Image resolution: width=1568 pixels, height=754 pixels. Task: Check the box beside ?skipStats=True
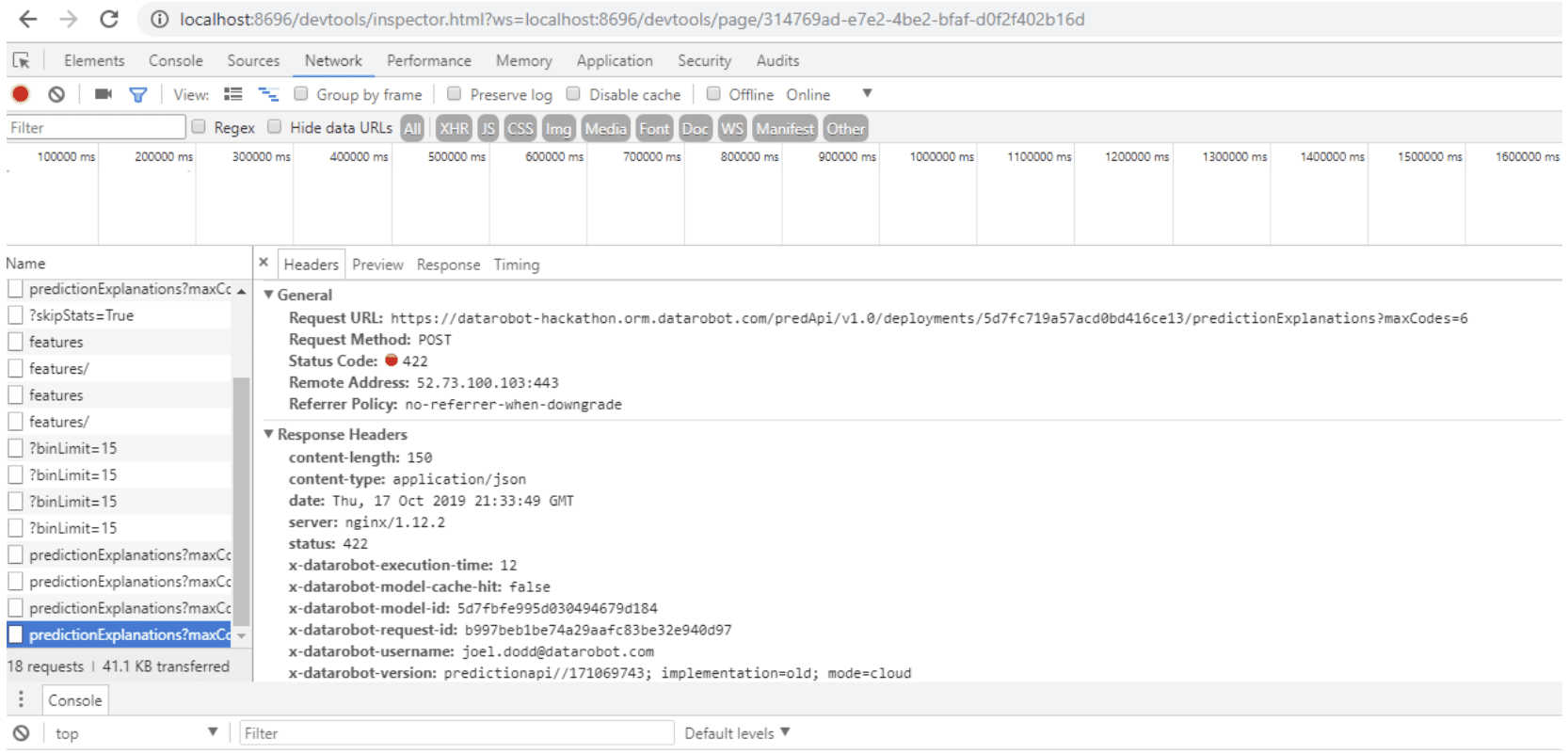(15, 315)
